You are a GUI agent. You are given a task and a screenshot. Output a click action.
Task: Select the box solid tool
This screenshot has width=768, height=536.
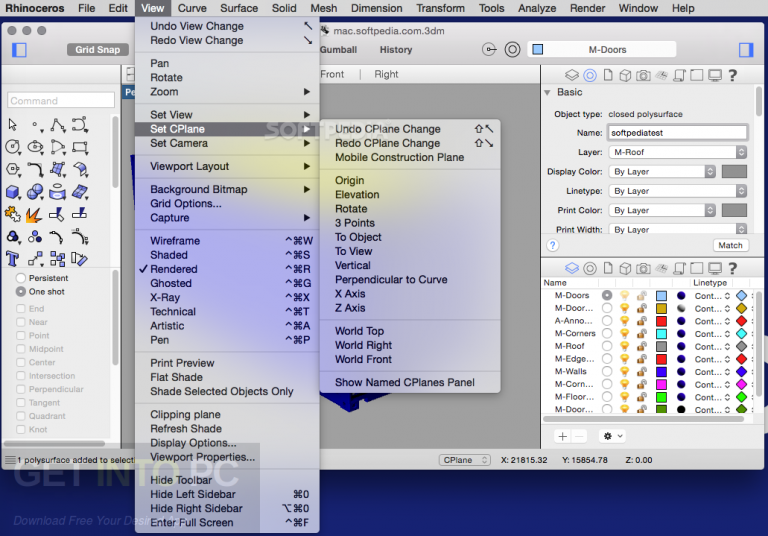coord(13,192)
